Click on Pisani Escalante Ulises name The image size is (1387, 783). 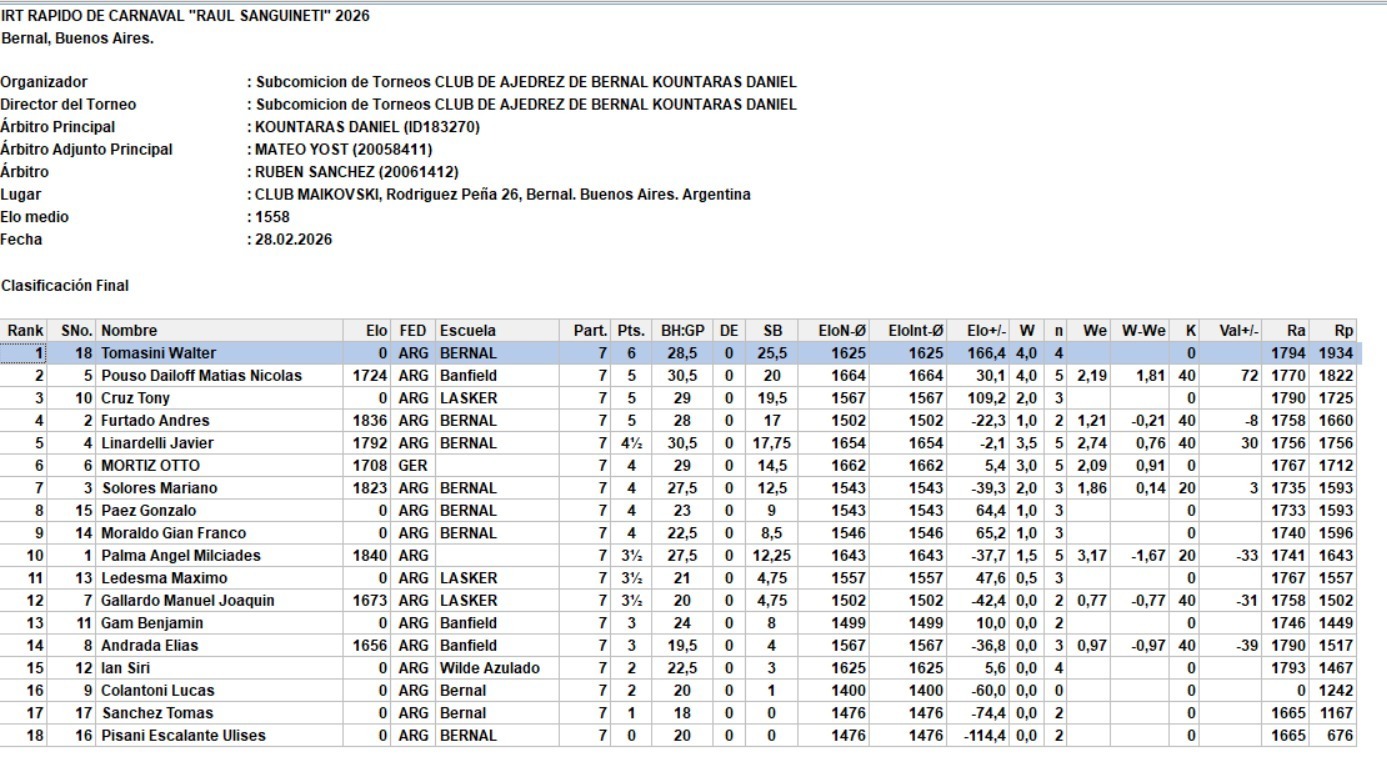(x=183, y=736)
